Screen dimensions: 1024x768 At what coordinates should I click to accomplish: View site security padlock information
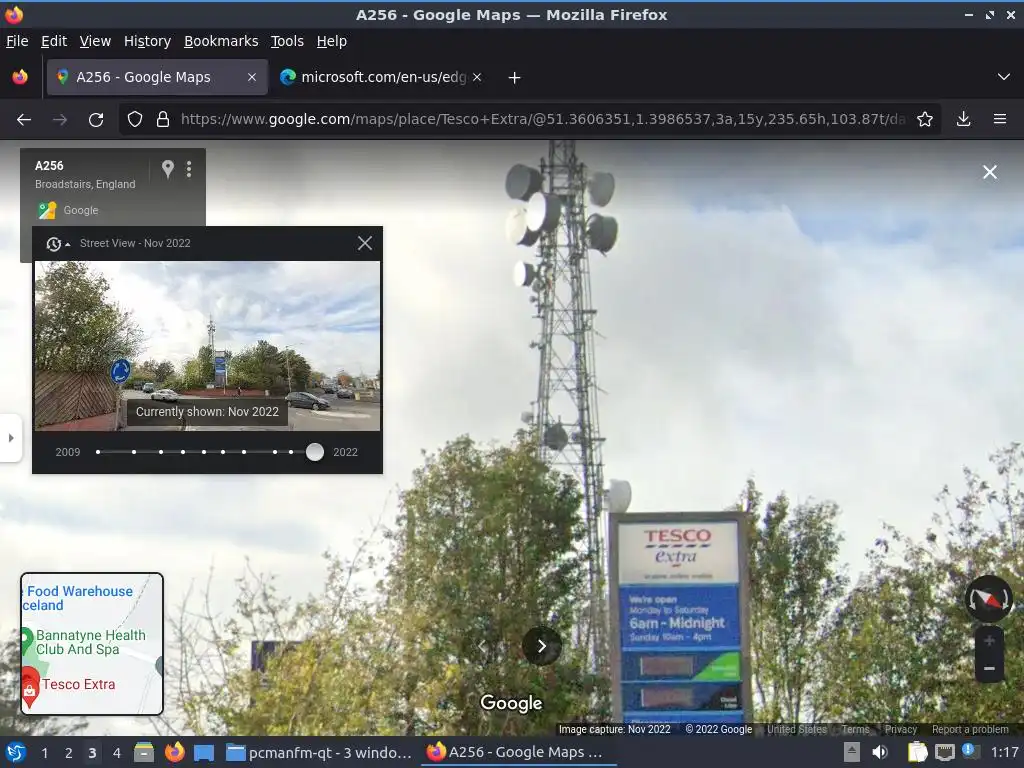(x=163, y=120)
